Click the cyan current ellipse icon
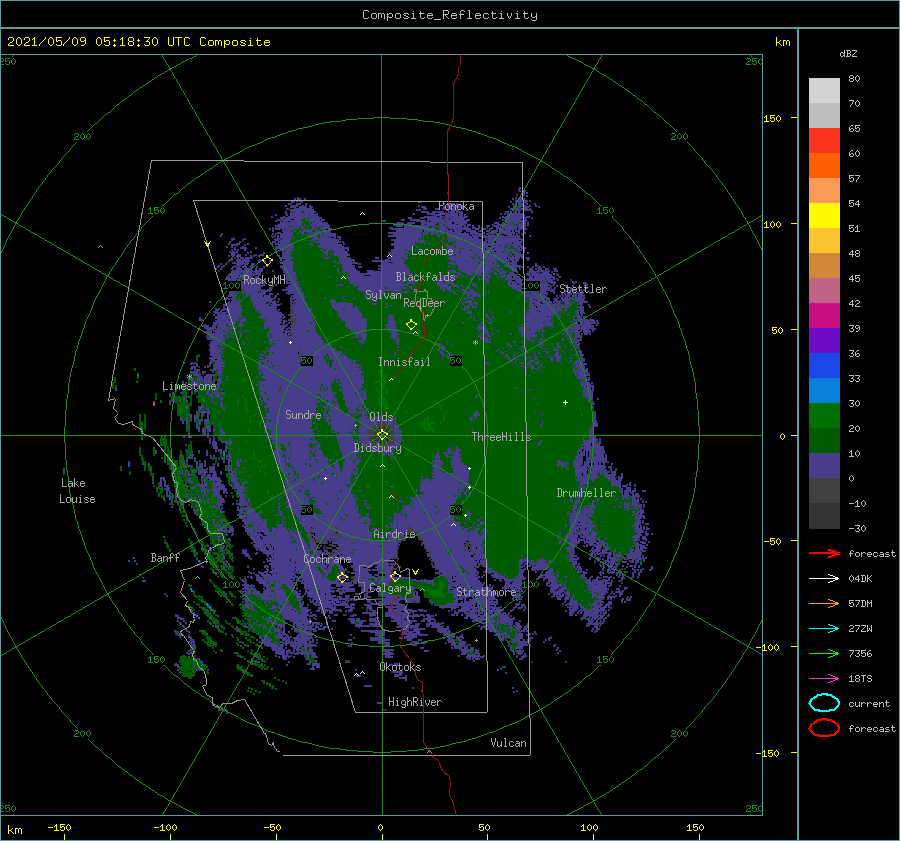The height and width of the screenshot is (841, 900). tap(824, 703)
